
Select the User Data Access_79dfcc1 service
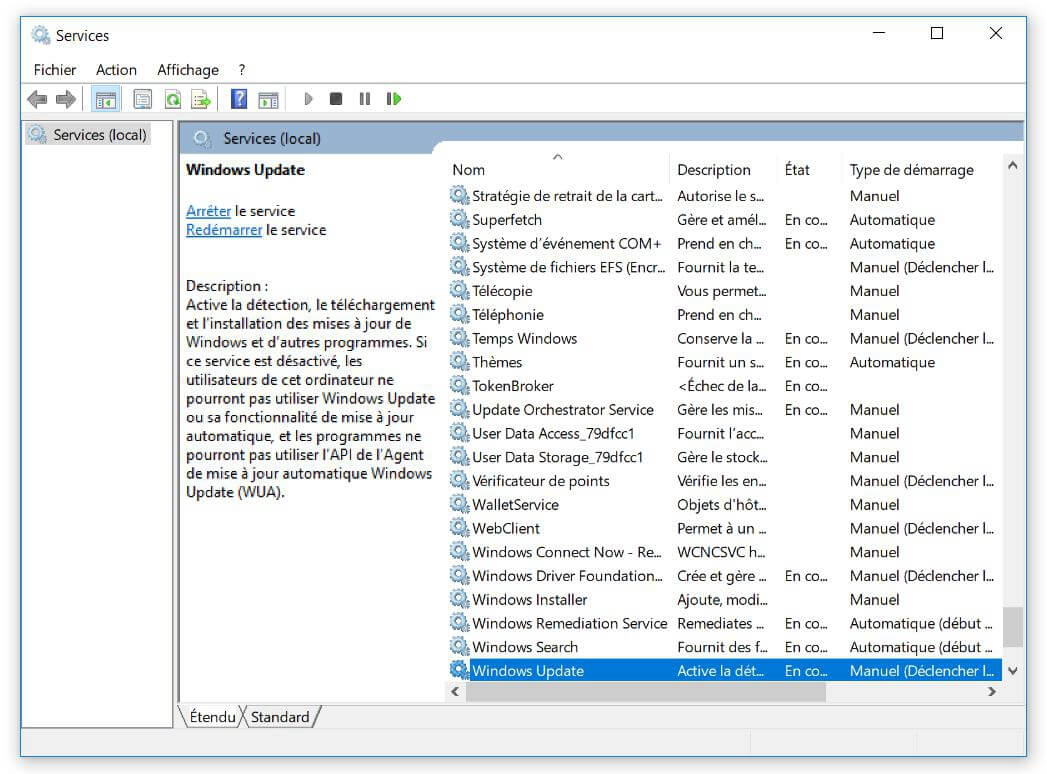pos(724,433)
